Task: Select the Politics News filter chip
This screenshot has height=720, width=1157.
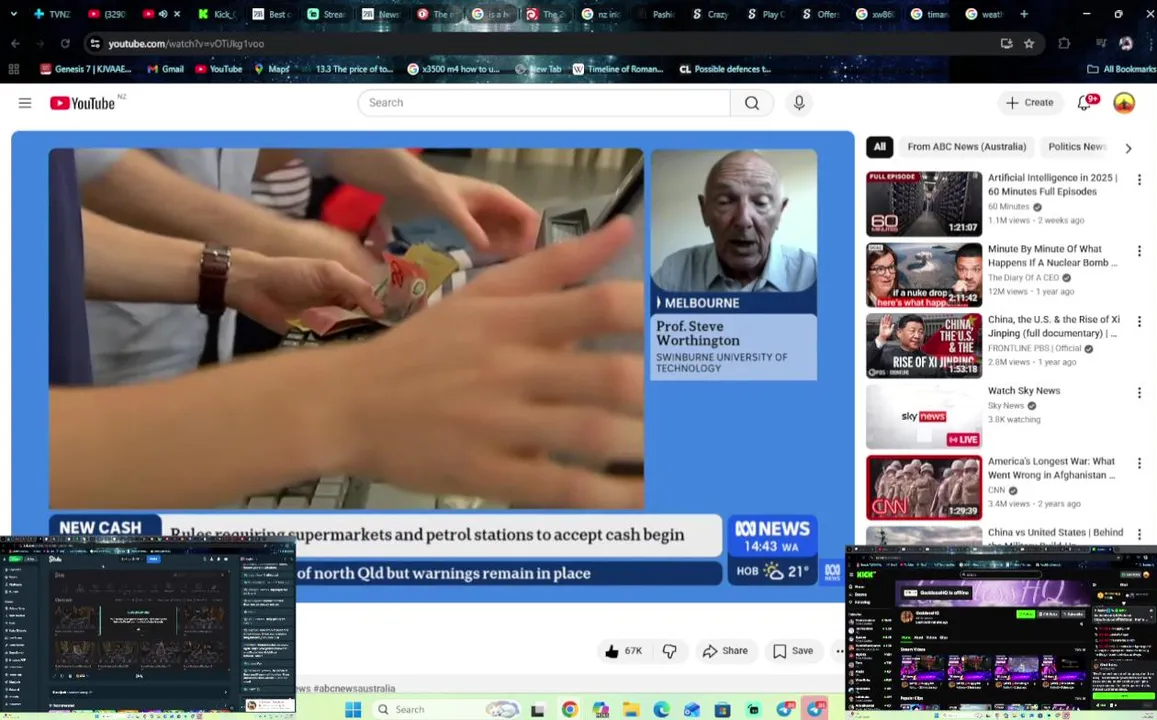Action: point(1077,147)
